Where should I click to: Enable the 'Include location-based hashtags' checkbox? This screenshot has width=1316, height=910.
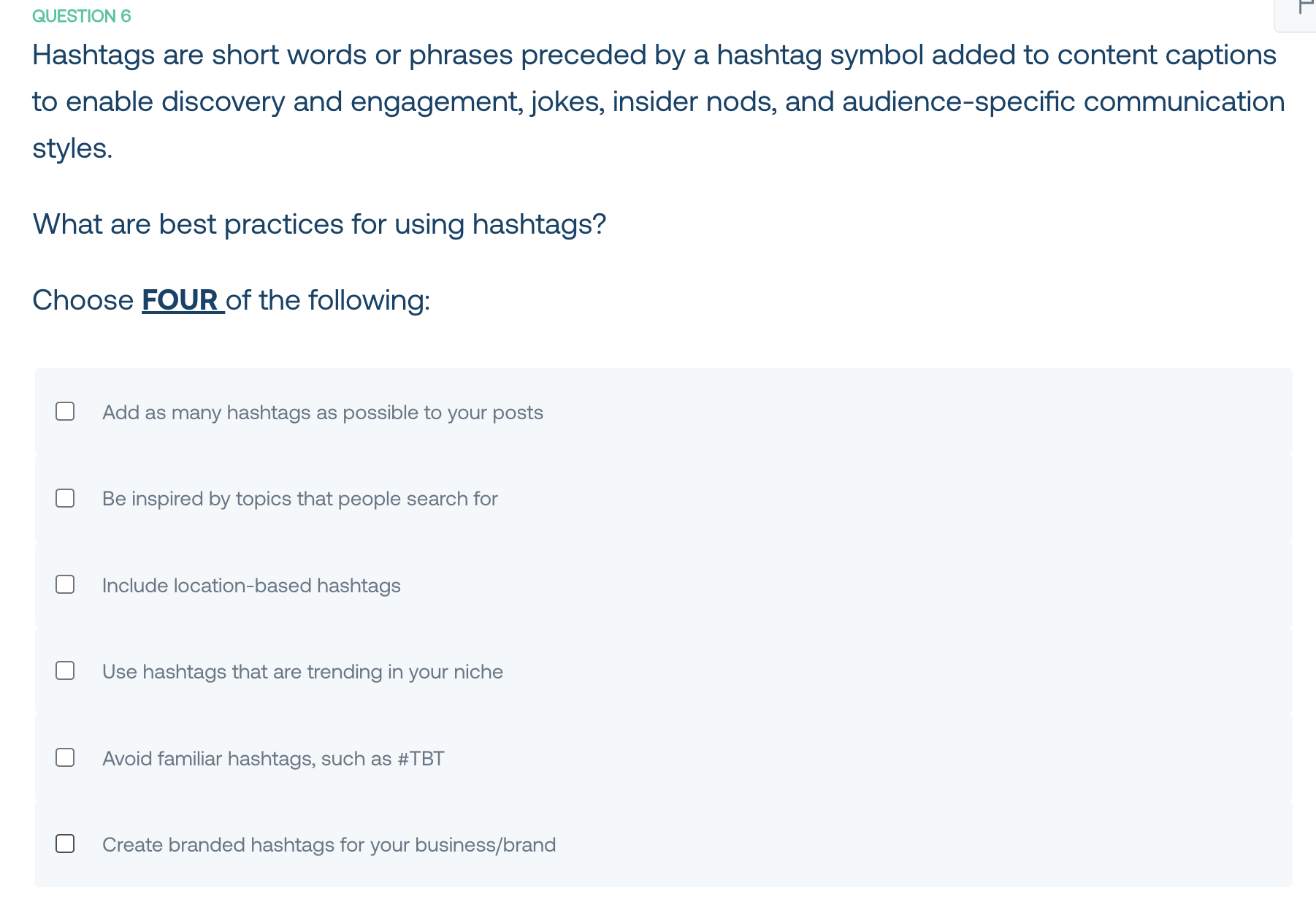[65, 584]
